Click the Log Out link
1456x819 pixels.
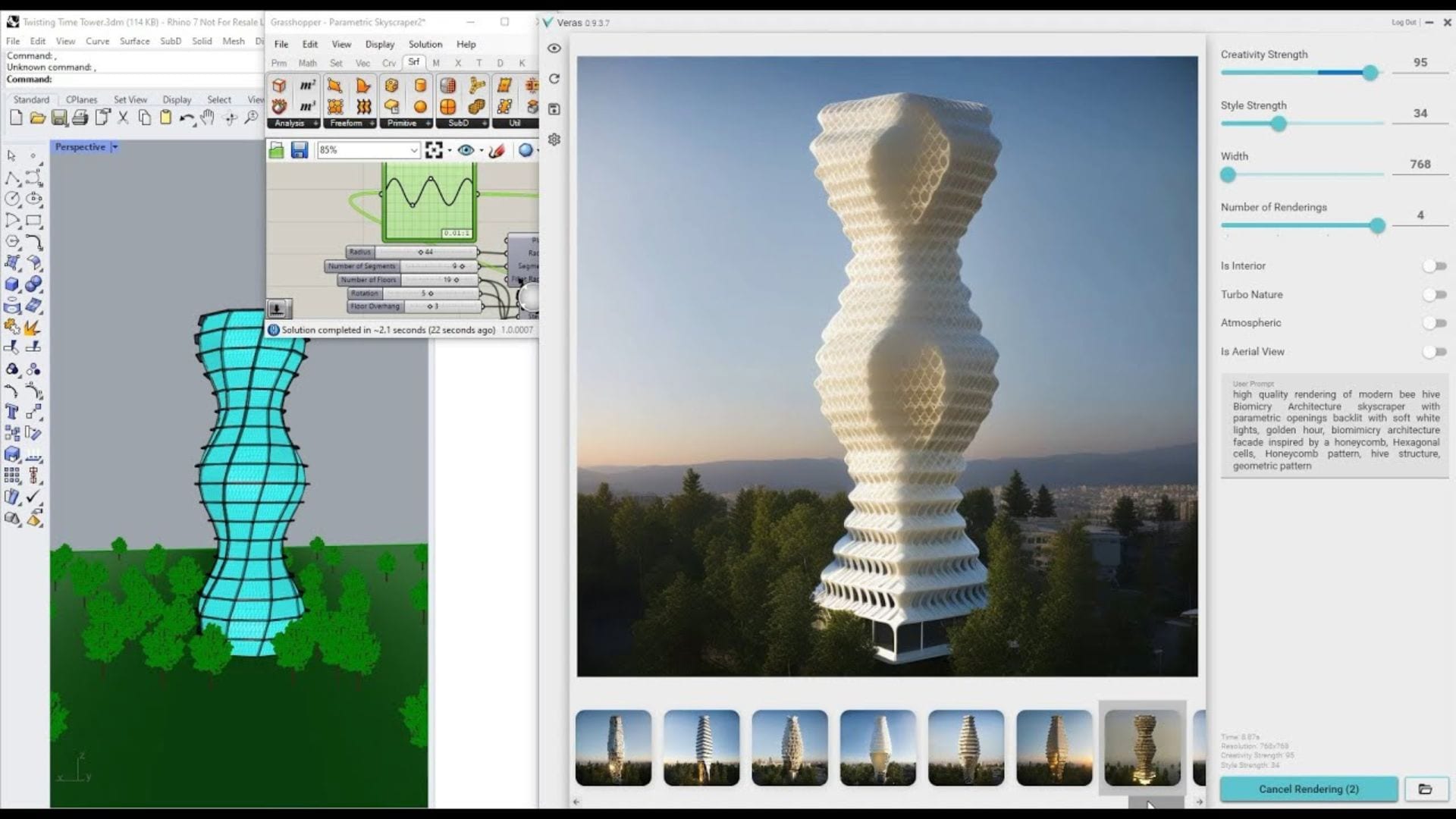click(x=1404, y=22)
